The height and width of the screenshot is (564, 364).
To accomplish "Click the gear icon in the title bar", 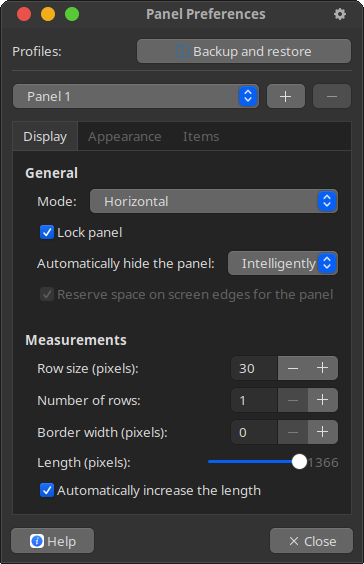I will pos(340,14).
